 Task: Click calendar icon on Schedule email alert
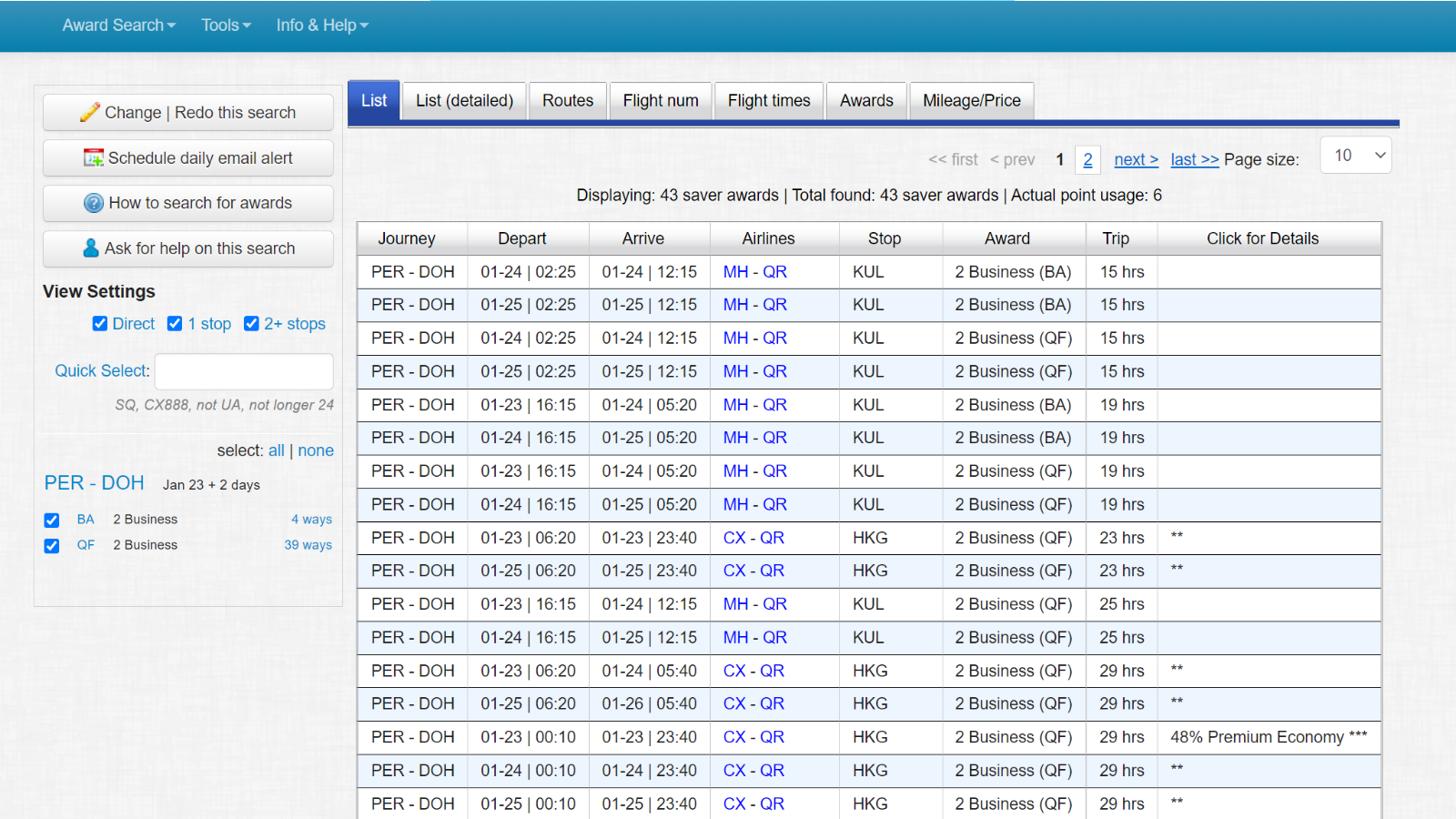pyautogui.click(x=94, y=157)
